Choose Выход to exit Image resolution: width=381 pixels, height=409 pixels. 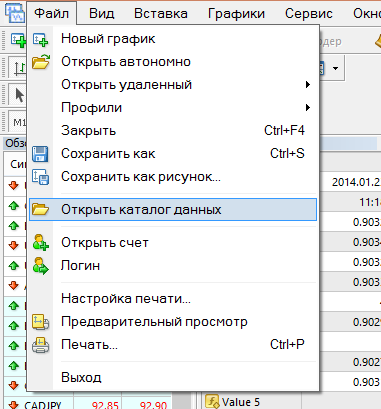point(173,378)
